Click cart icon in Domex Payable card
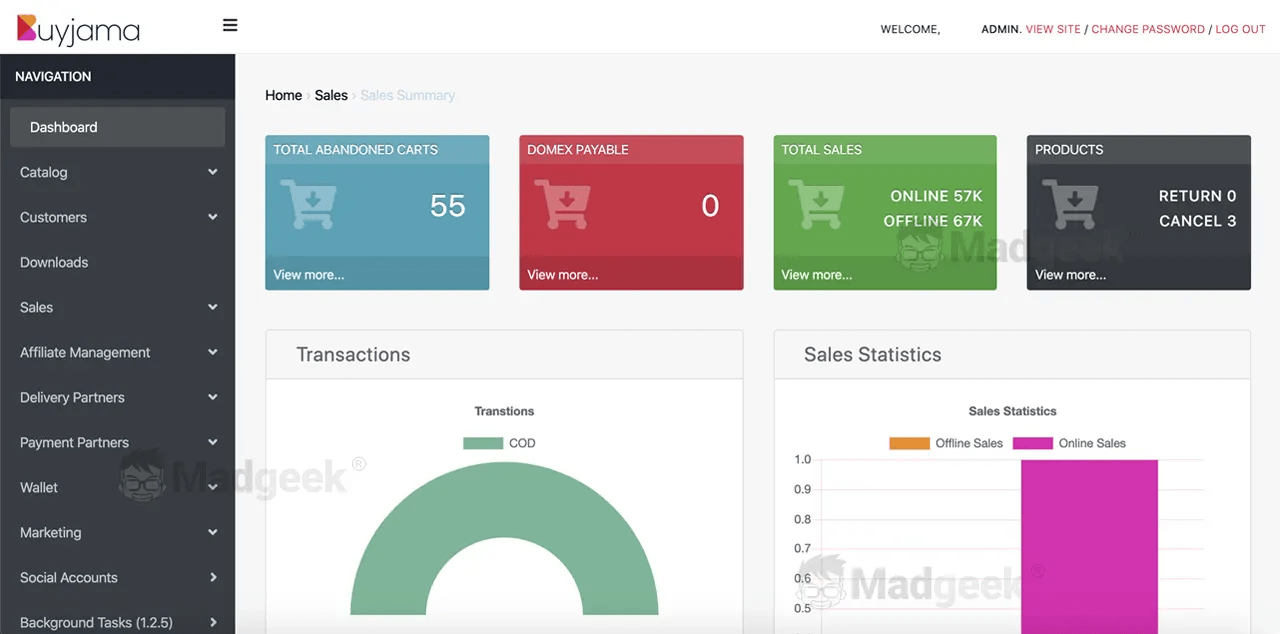This screenshot has width=1280, height=634. click(x=563, y=204)
